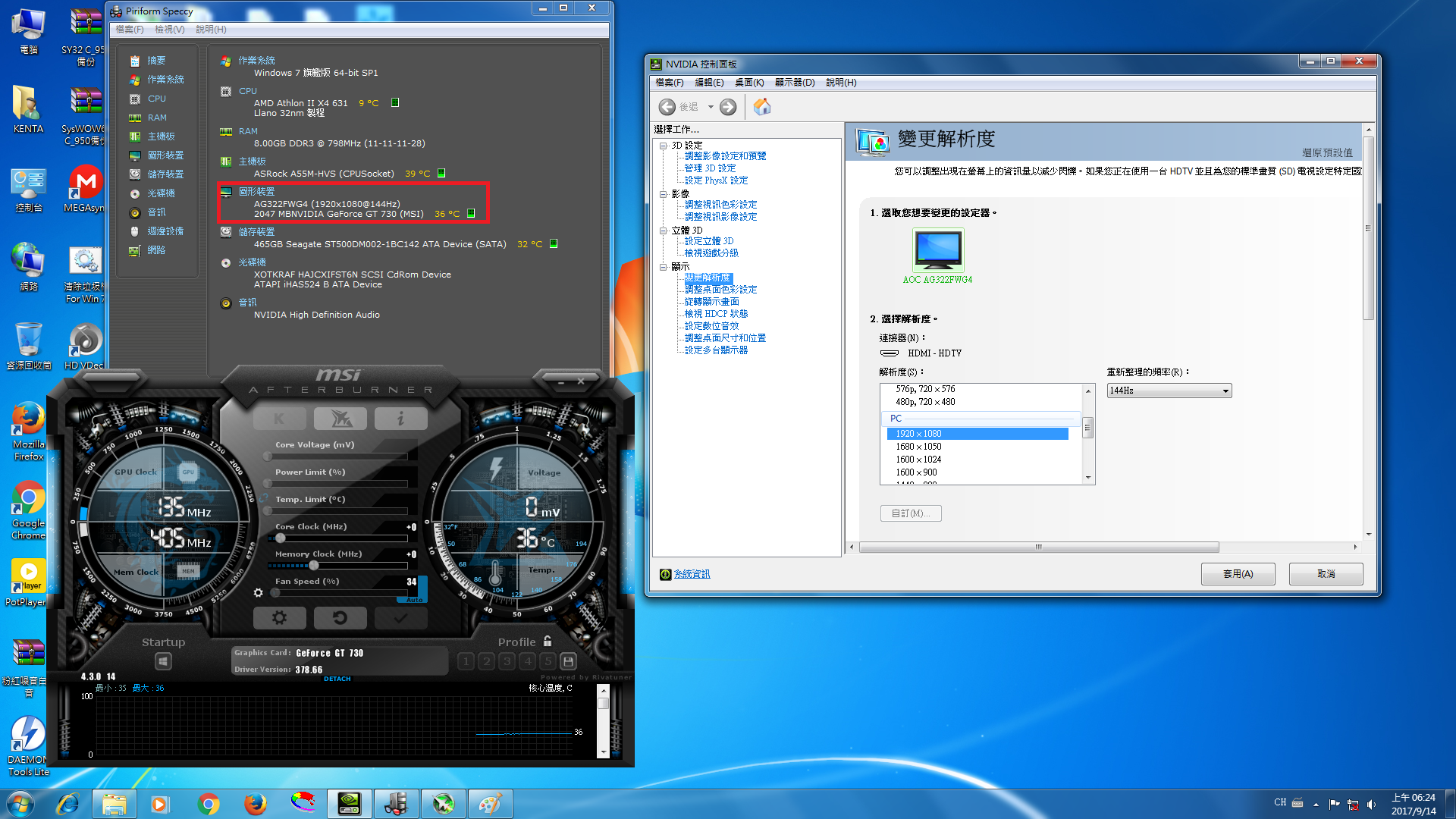Toggle Afterburner Startup Windows button
Image resolution: width=1456 pixels, height=819 pixels.
163,661
